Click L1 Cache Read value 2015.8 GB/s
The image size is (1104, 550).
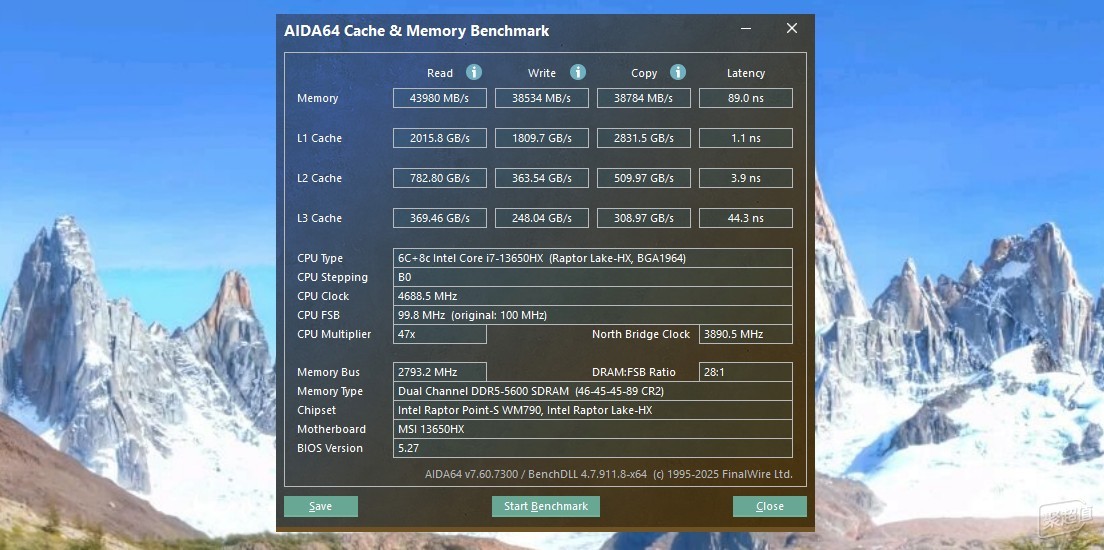[x=439, y=138]
